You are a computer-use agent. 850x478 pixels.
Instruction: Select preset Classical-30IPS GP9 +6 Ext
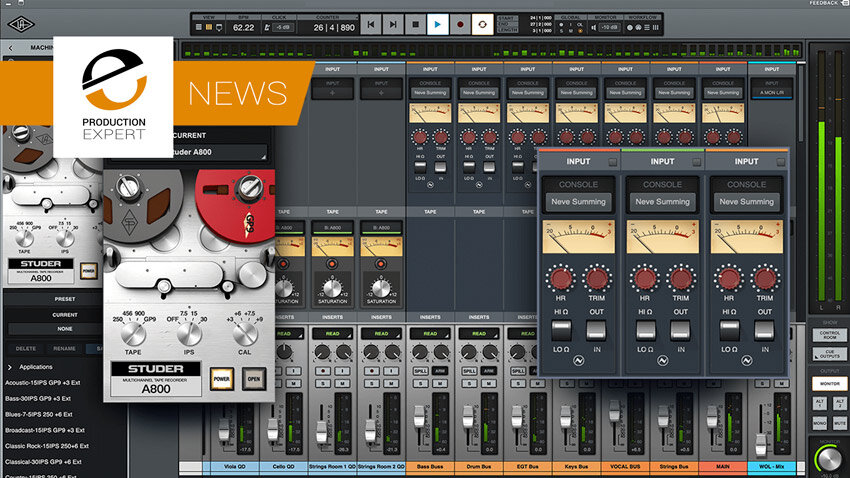click(x=43, y=462)
